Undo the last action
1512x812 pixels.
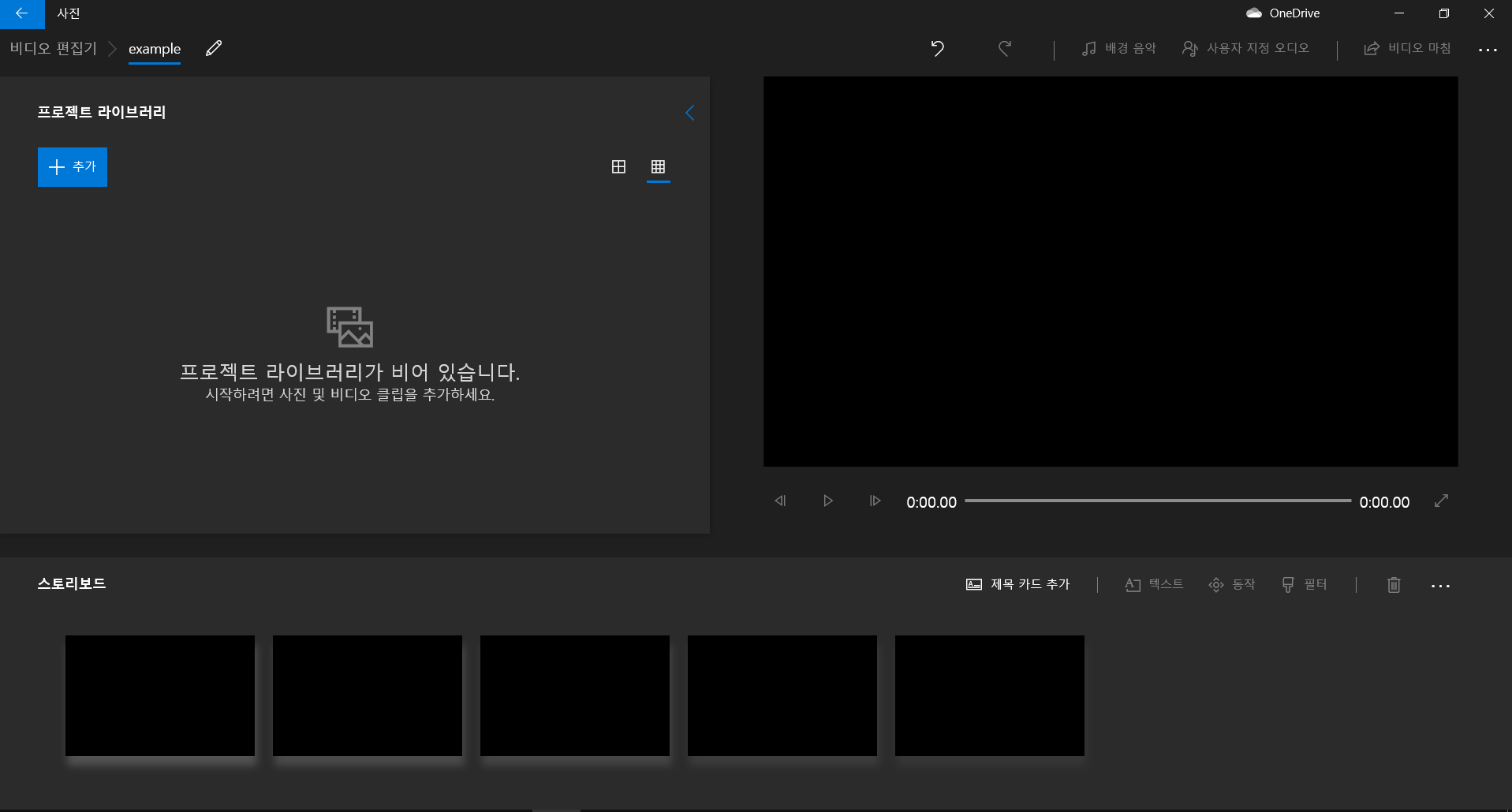[x=937, y=49]
